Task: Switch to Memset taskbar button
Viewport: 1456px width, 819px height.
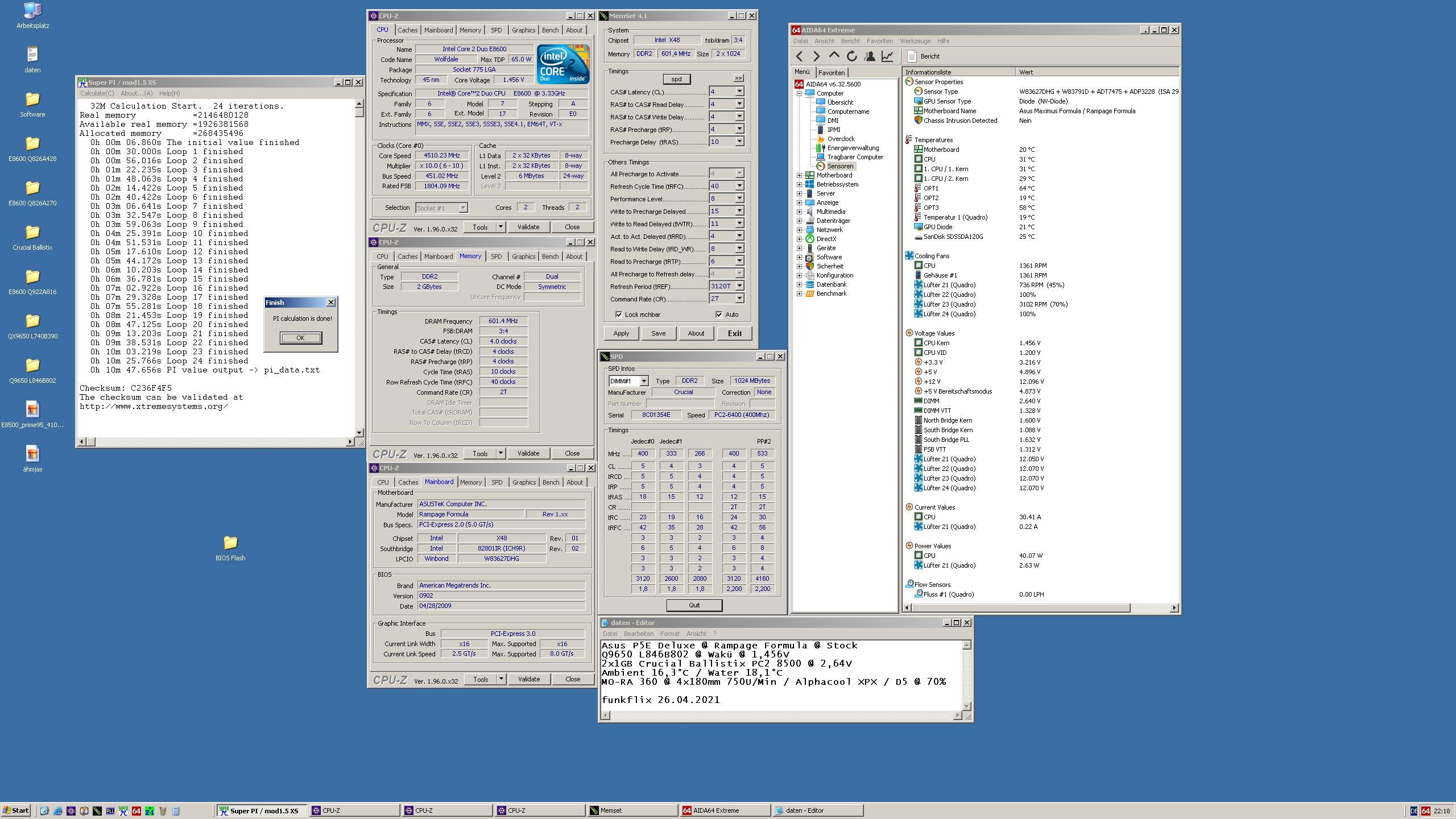Action: point(632,810)
